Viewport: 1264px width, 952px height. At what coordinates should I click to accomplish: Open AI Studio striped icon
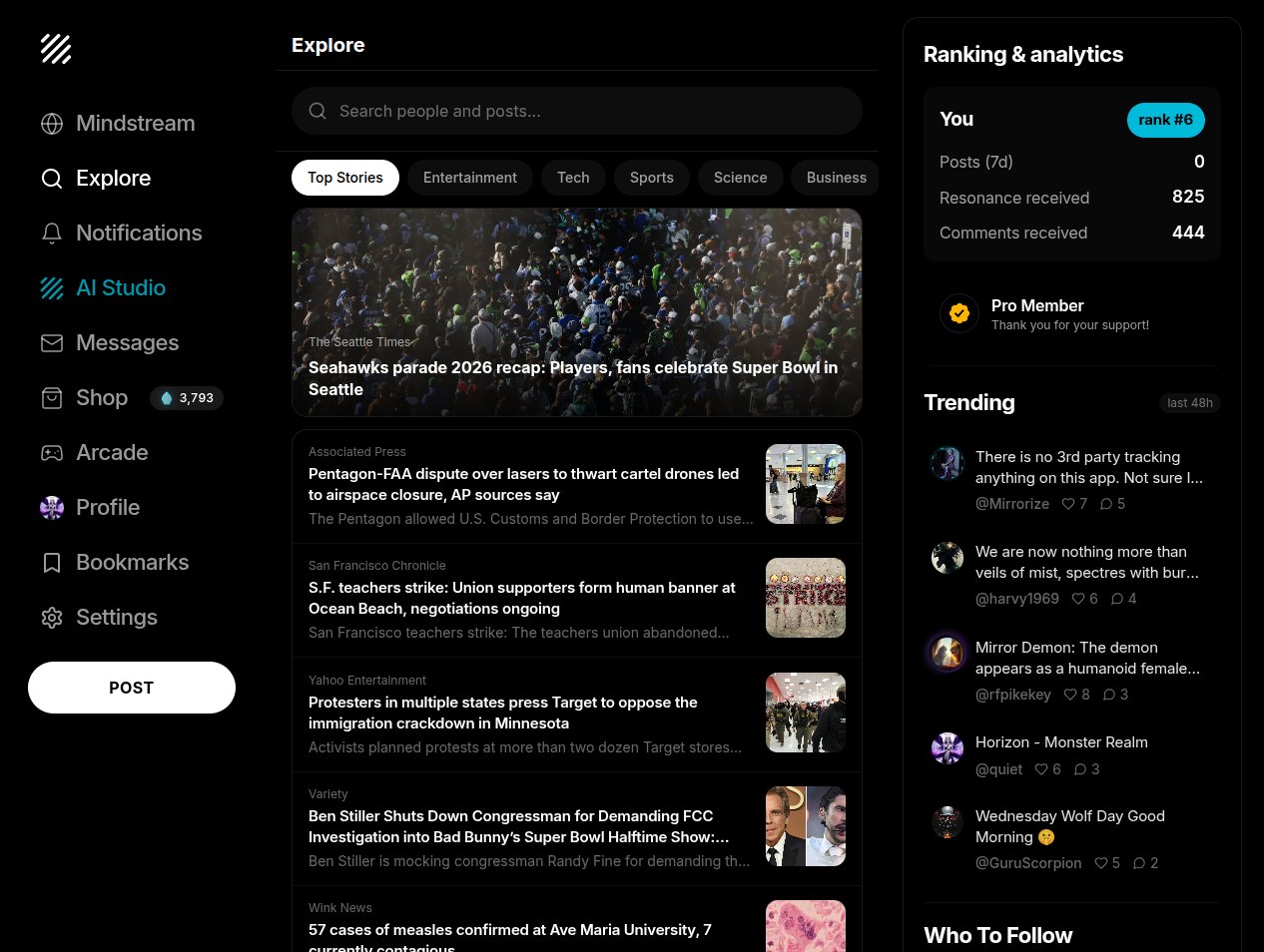52,288
